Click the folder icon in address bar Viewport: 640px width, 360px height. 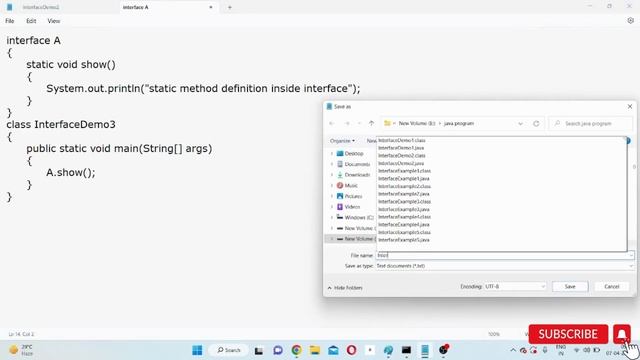(x=387, y=123)
